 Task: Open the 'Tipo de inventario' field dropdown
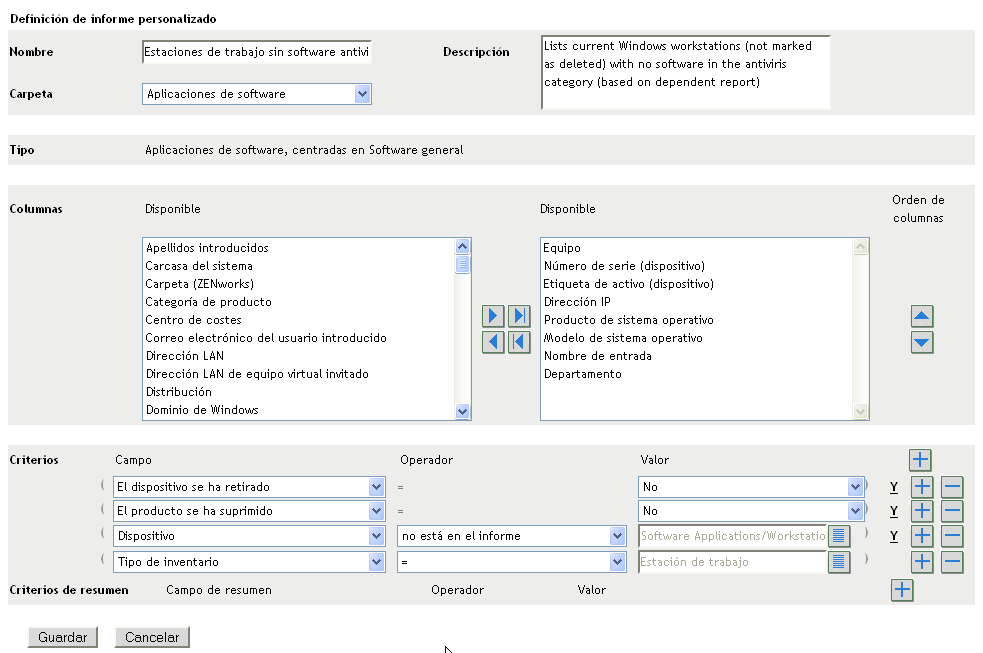(376, 562)
